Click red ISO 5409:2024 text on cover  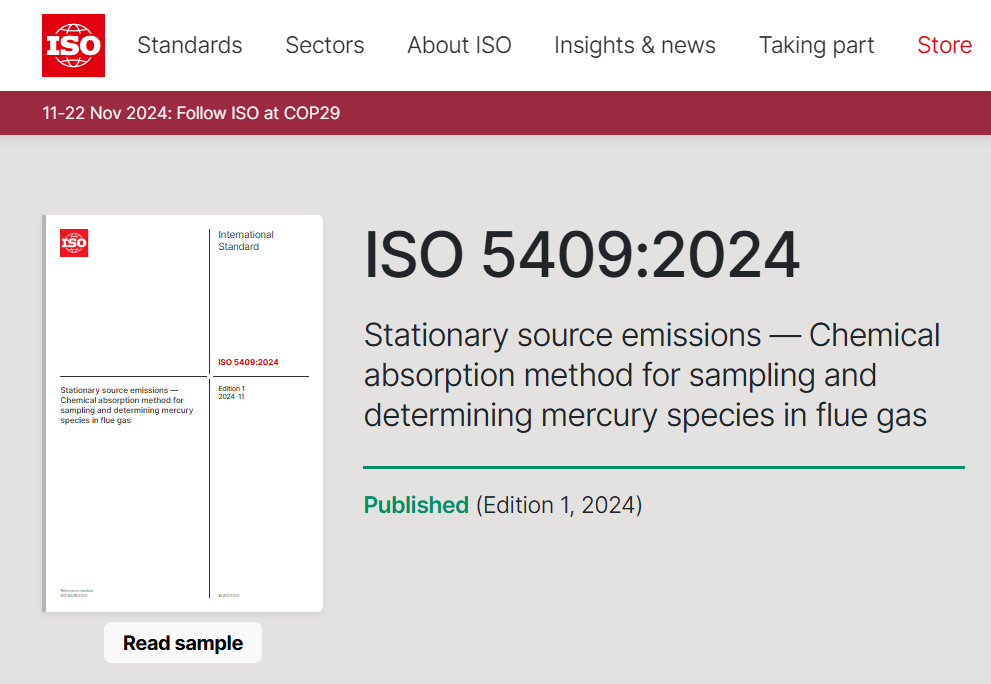(x=248, y=362)
